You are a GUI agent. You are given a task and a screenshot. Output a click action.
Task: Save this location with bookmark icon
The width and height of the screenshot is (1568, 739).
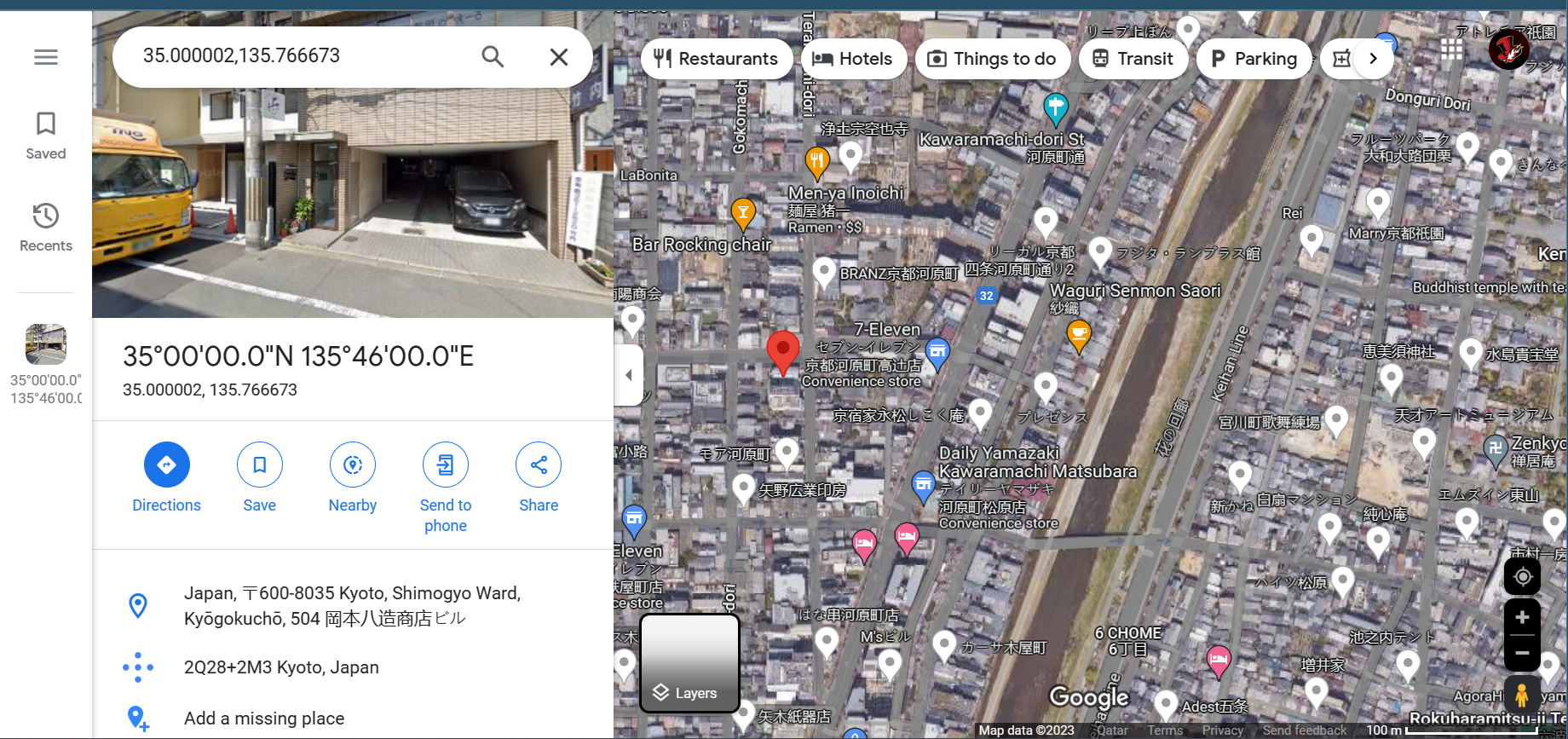tap(260, 478)
